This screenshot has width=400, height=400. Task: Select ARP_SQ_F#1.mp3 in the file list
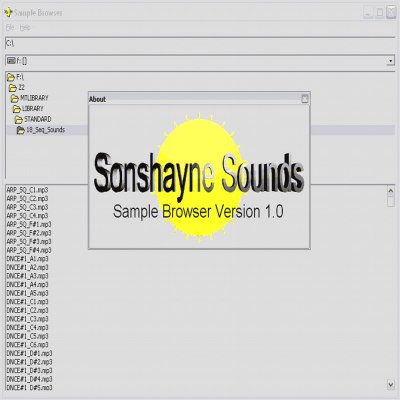click(29, 224)
